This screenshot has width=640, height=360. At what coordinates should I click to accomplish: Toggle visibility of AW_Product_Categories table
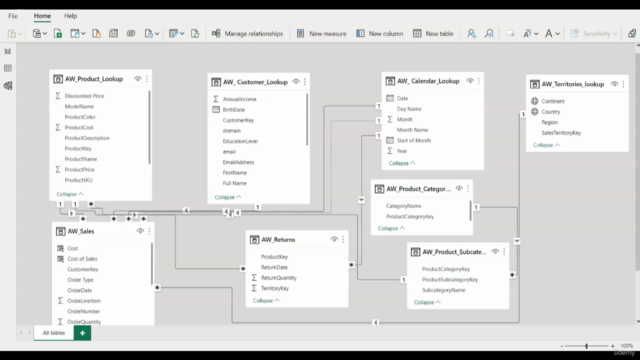click(459, 189)
